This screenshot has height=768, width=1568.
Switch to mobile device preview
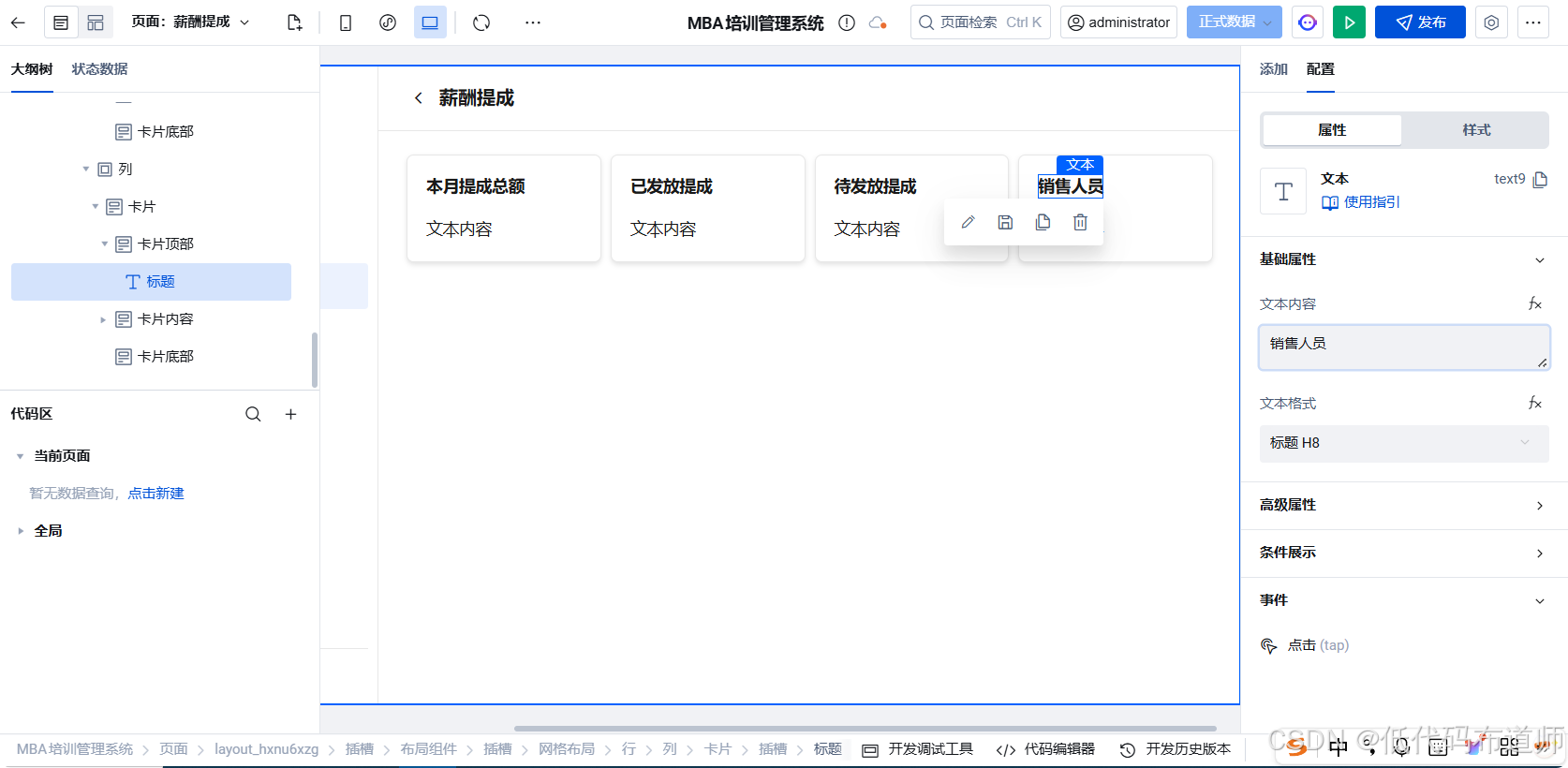click(346, 22)
